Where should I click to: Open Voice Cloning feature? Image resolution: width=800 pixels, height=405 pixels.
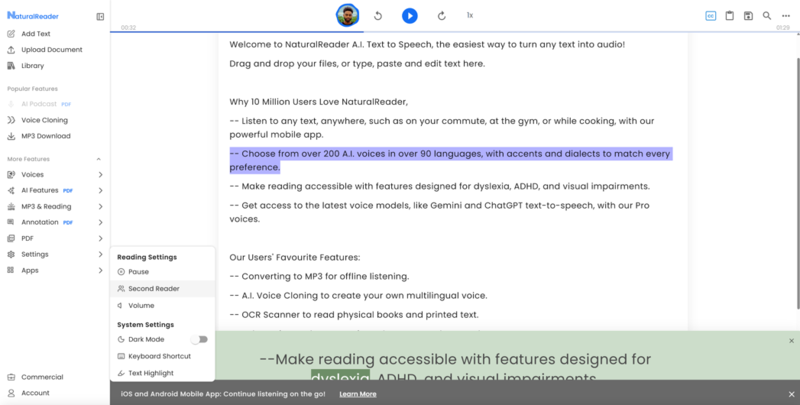(44, 120)
